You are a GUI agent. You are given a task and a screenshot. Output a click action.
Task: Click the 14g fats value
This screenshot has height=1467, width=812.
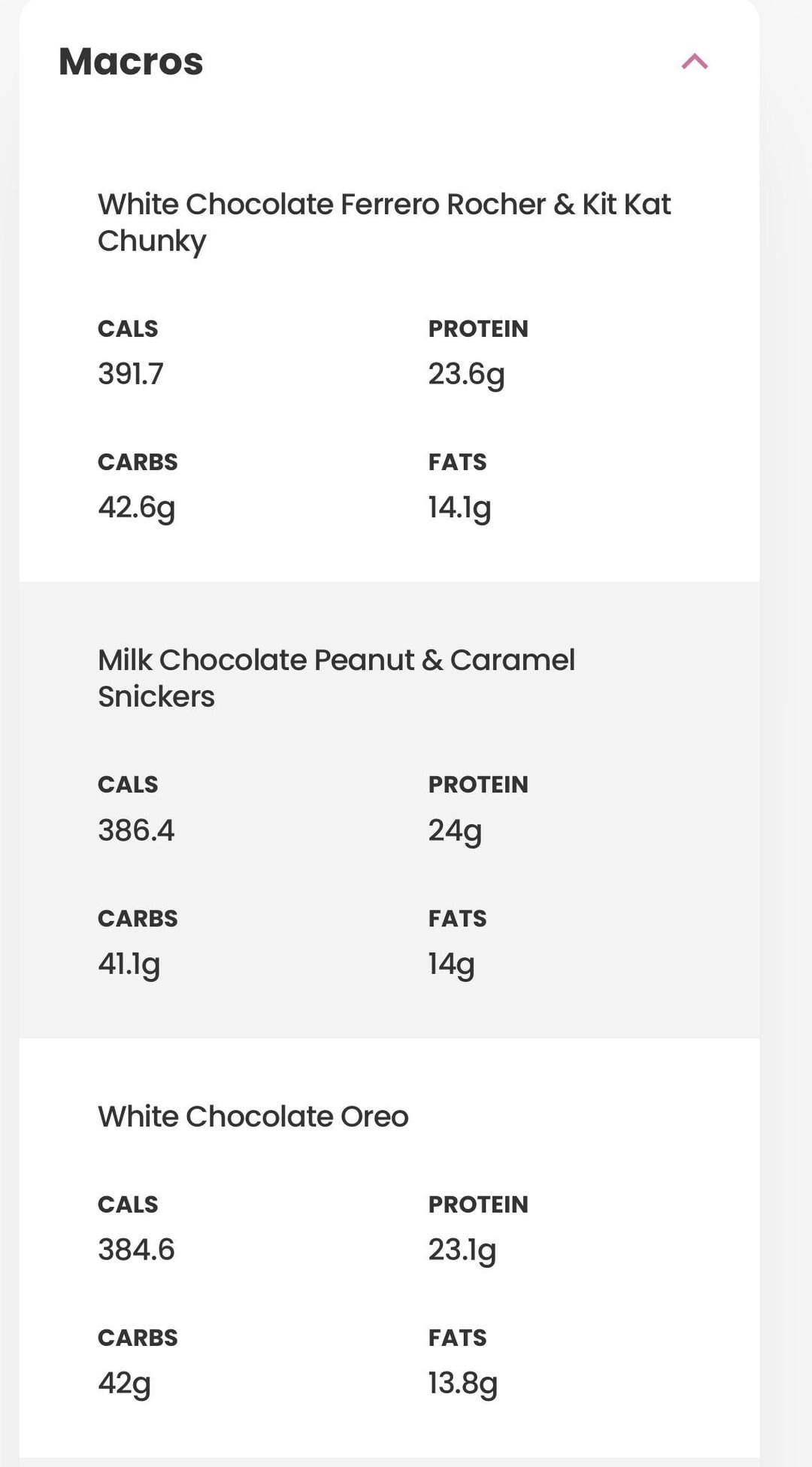pos(451,964)
